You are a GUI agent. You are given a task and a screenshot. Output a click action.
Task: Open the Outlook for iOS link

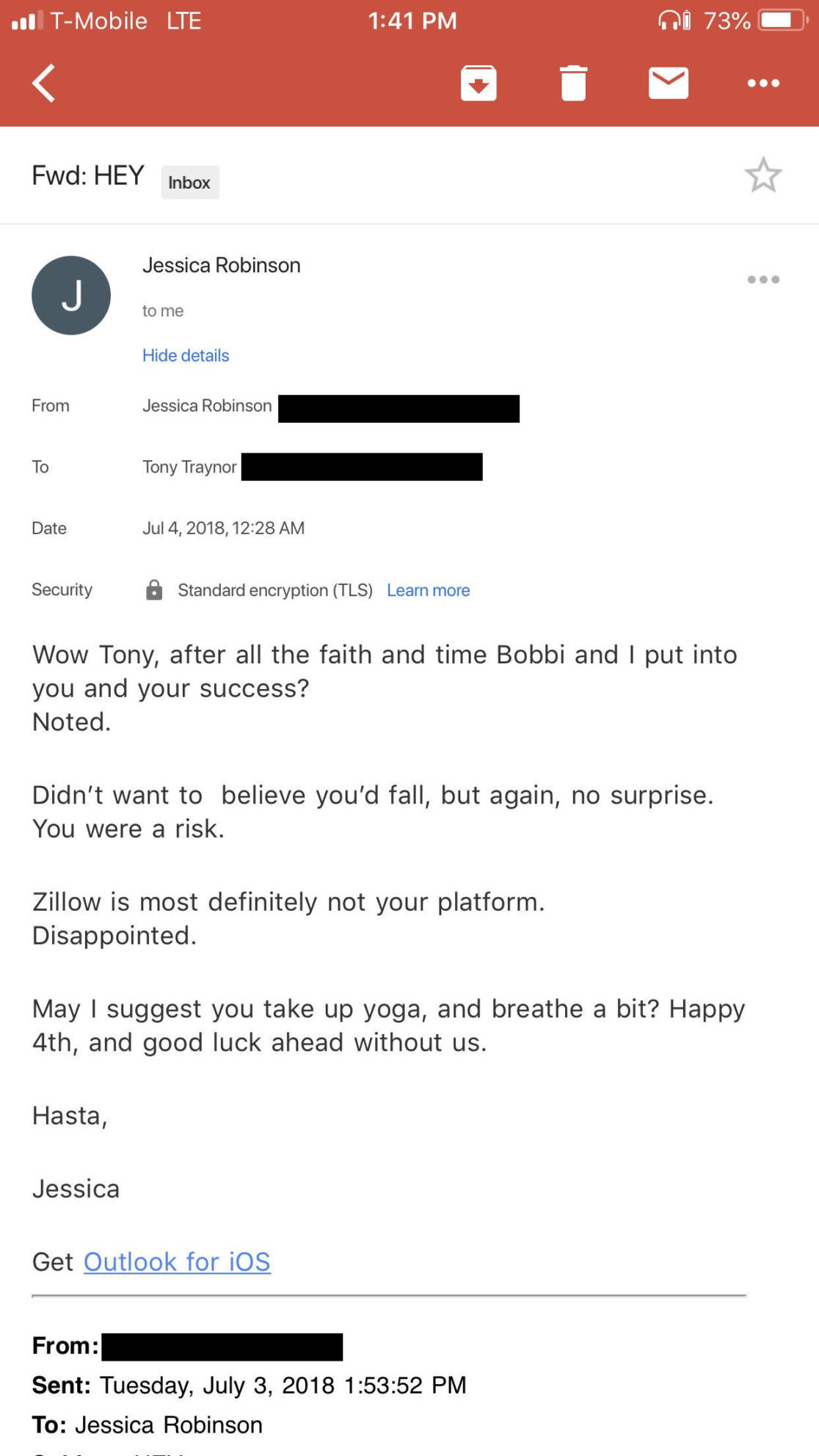click(178, 1262)
